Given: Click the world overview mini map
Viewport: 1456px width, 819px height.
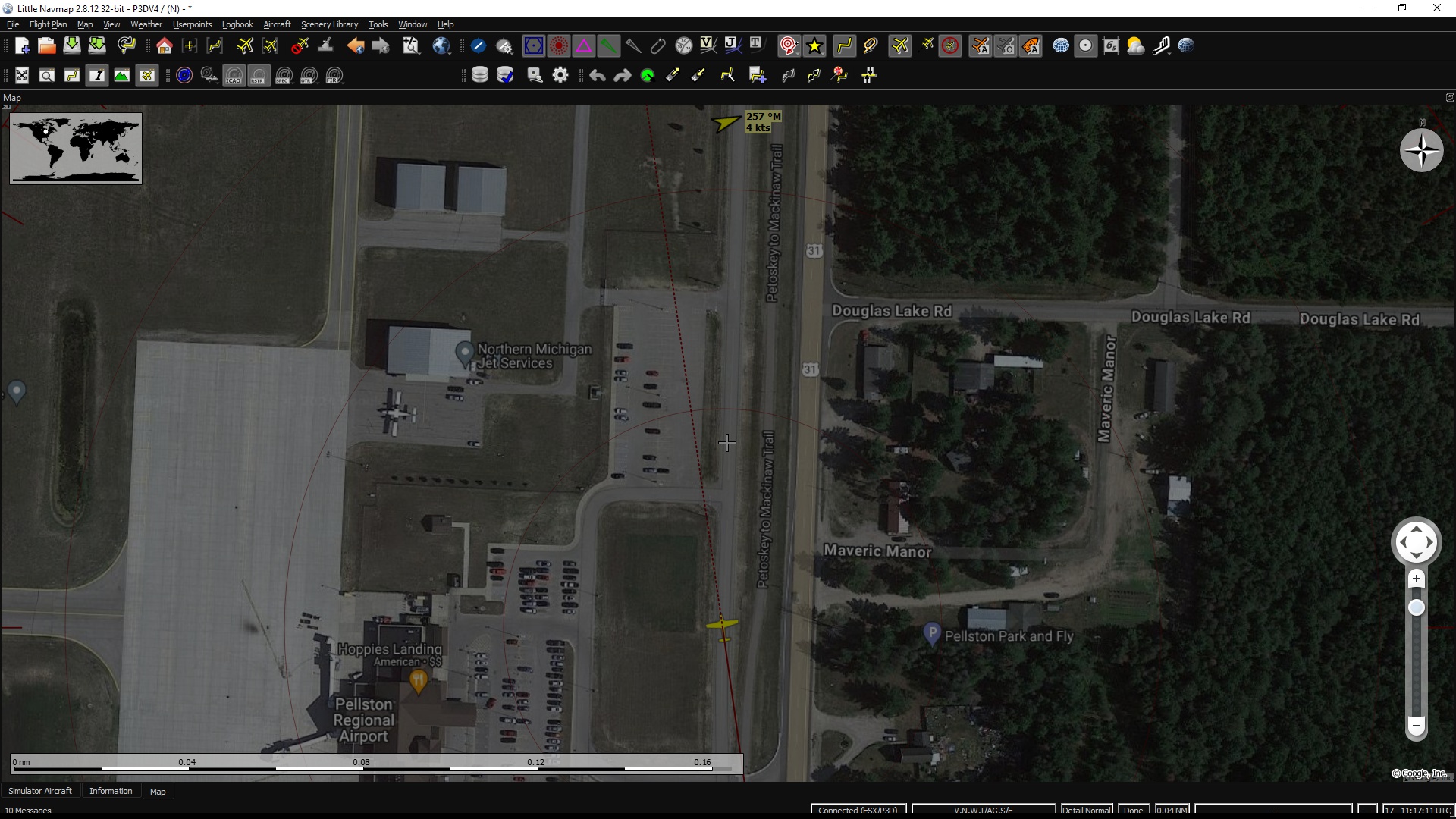Looking at the screenshot, I should tap(76, 149).
